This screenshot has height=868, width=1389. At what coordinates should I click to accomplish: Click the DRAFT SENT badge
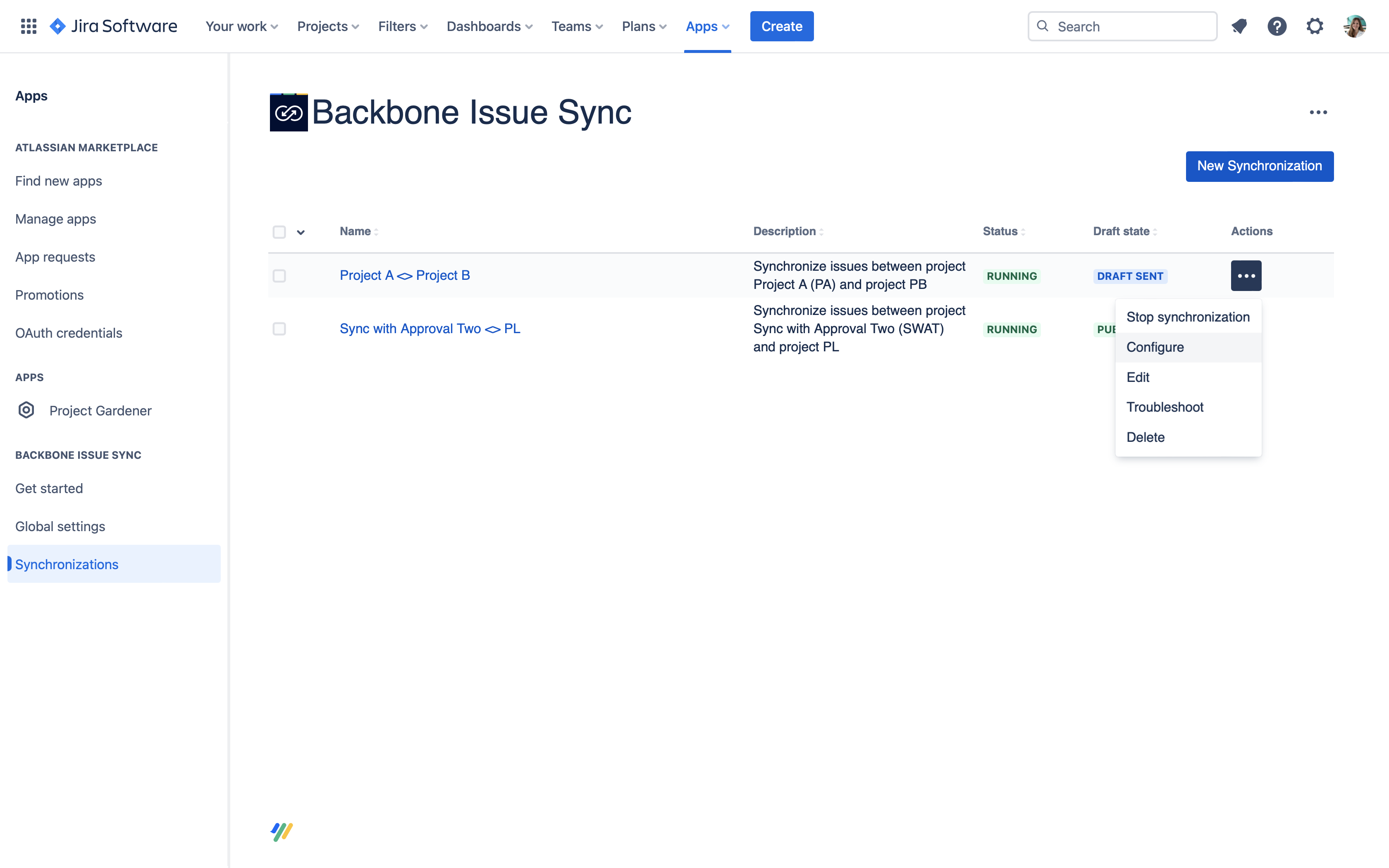1130,276
